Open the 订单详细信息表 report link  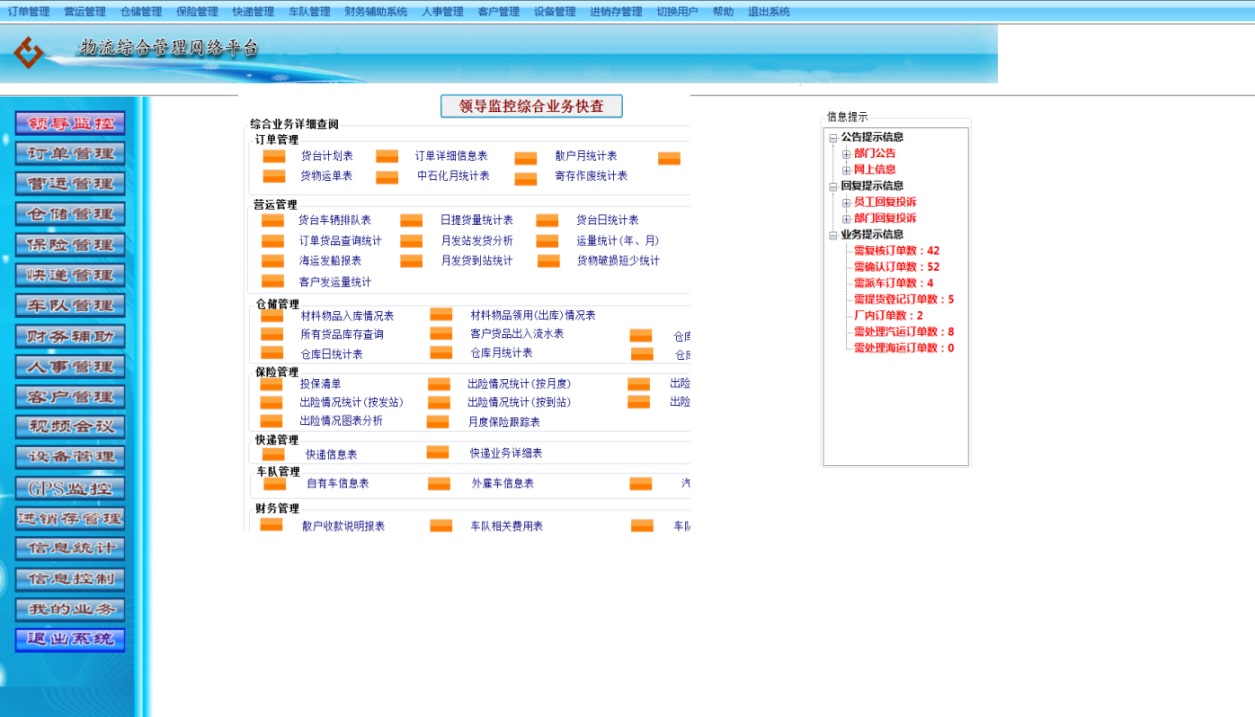pos(453,156)
